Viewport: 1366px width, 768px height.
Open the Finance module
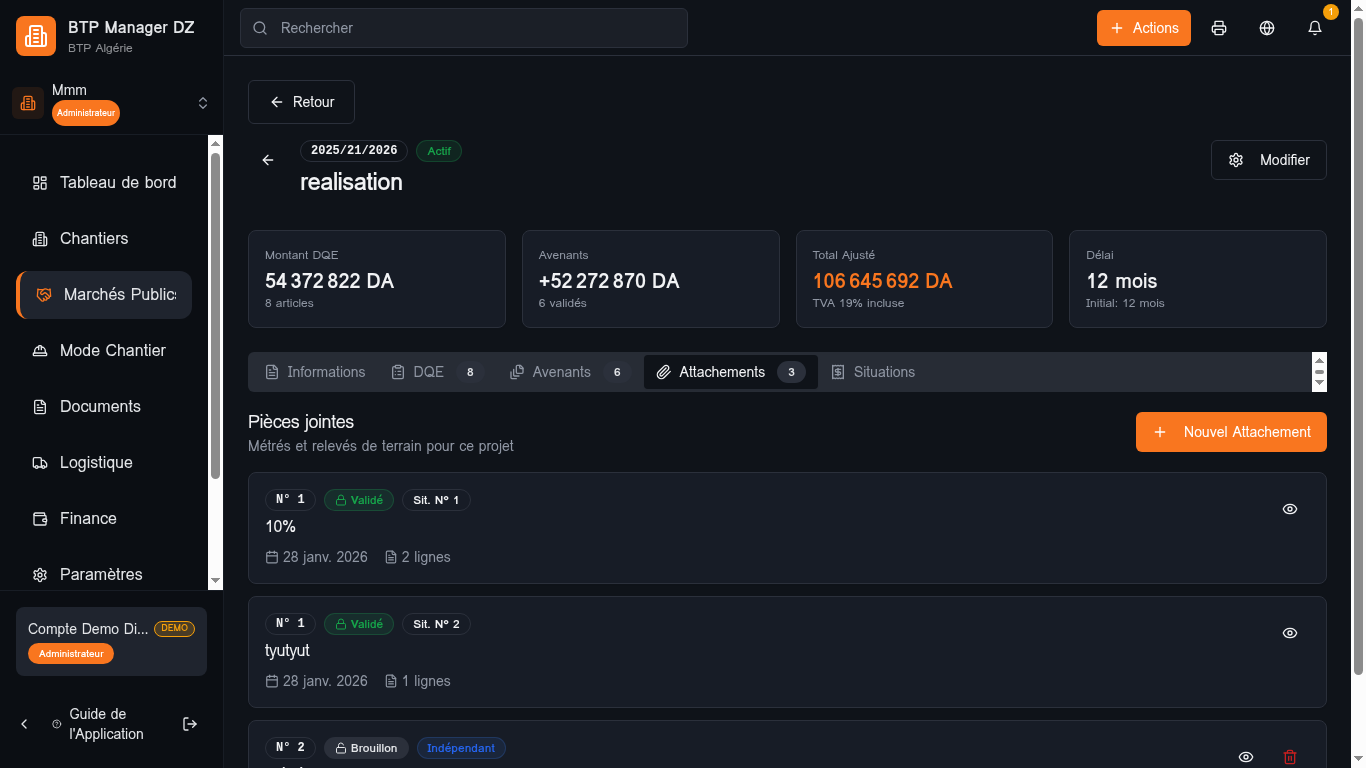[x=89, y=518]
